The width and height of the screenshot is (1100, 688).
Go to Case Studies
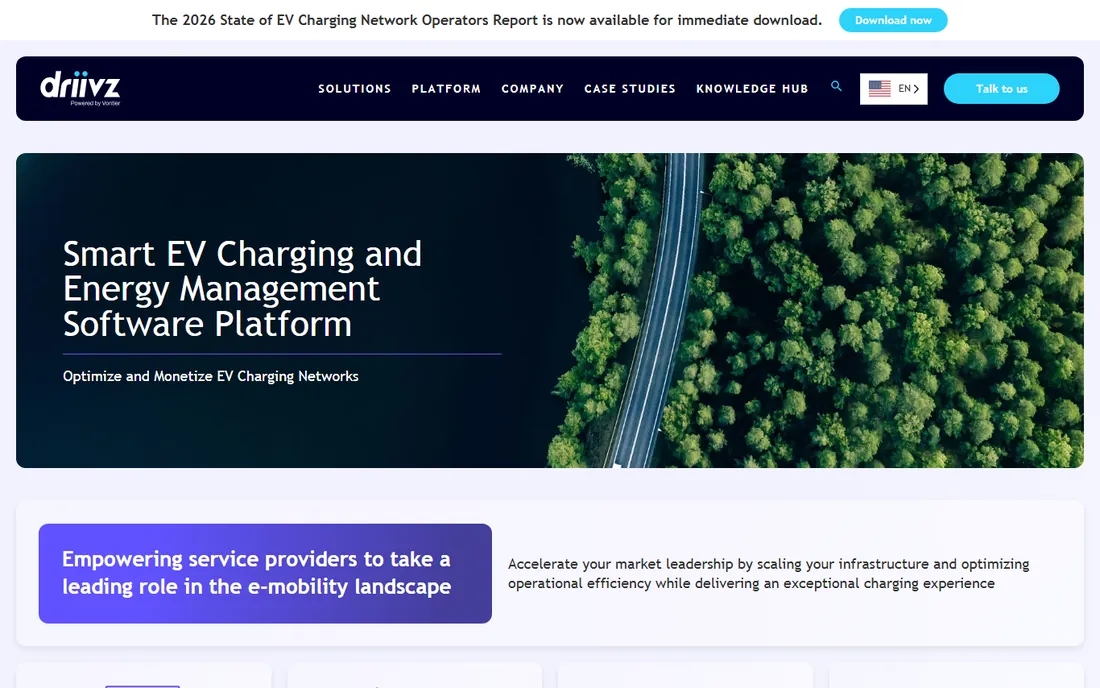click(x=630, y=89)
